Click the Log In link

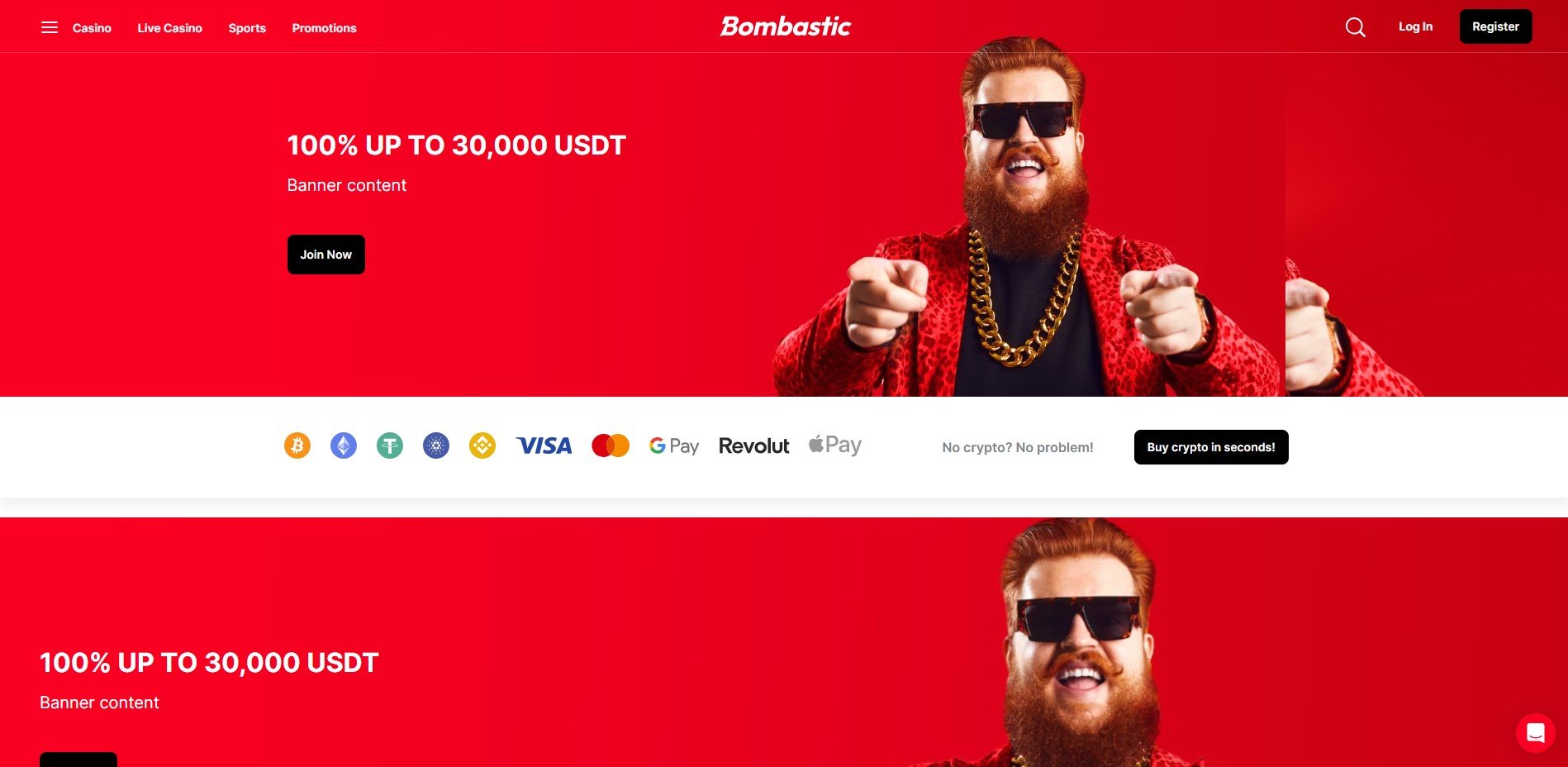1415,26
